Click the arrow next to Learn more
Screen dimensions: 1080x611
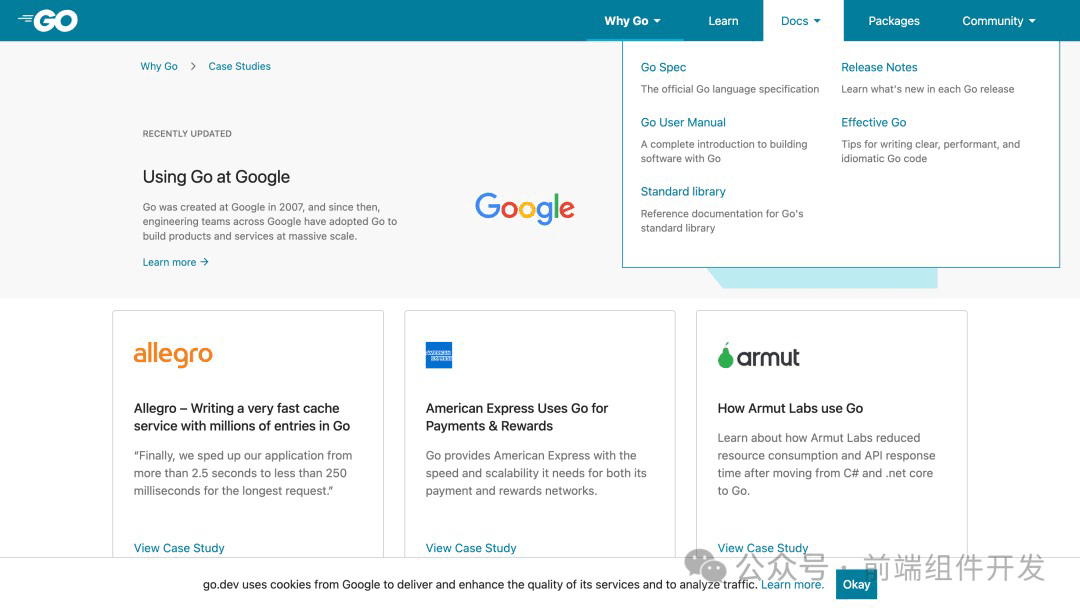pos(205,262)
